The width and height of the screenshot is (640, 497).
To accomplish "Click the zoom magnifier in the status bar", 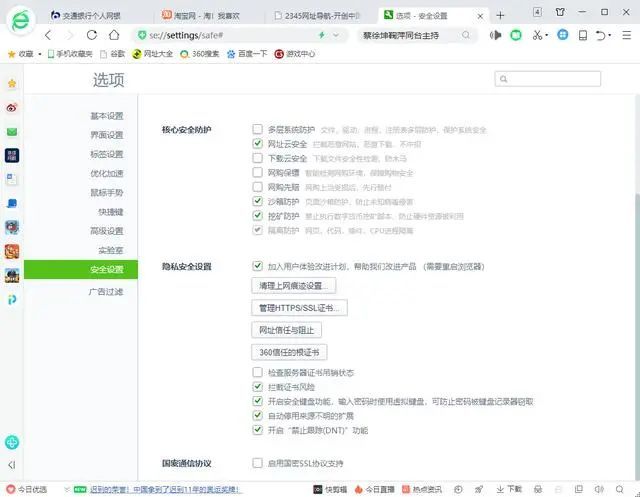I will coord(620,489).
